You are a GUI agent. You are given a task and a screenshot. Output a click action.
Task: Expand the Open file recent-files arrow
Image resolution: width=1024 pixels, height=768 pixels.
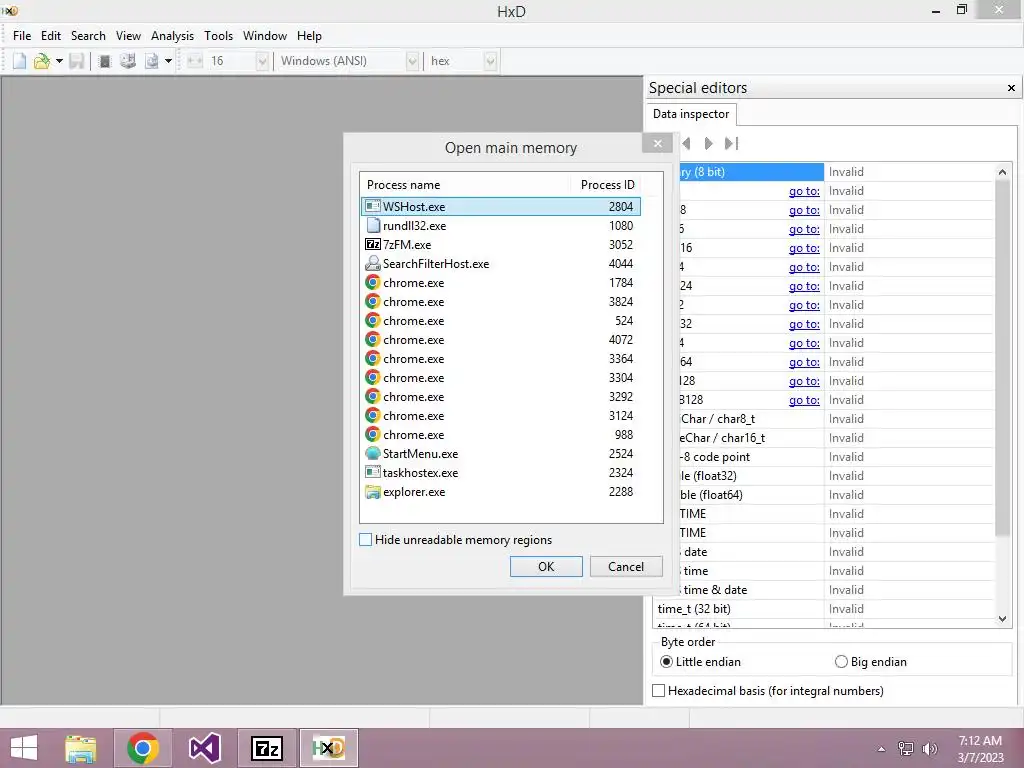[59, 61]
